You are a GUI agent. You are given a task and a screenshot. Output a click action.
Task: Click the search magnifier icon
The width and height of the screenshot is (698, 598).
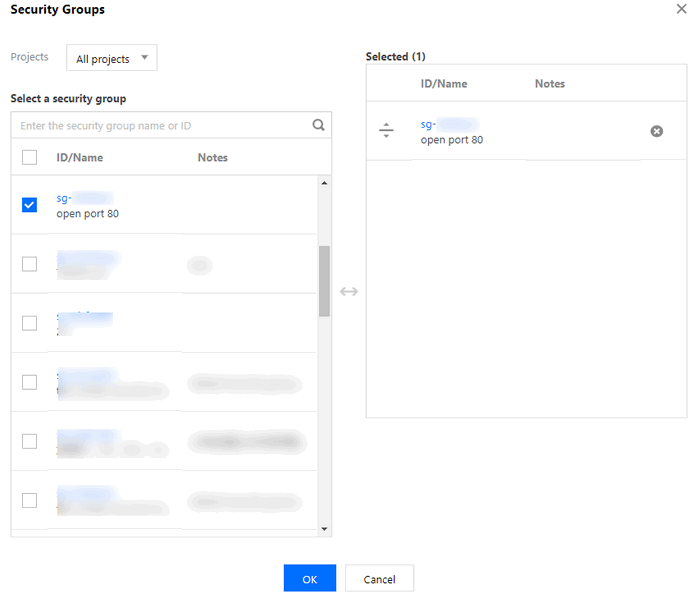tap(318, 125)
